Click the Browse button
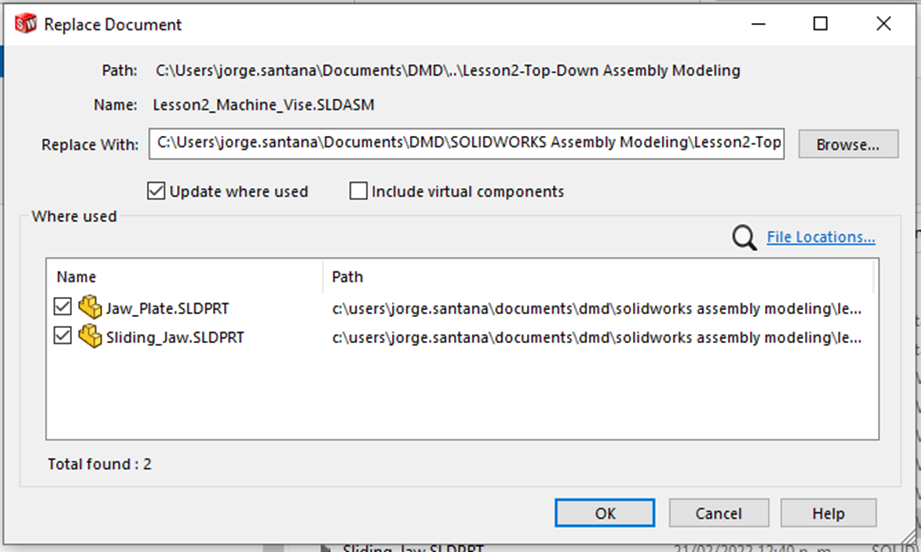 [x=848, y=144]
